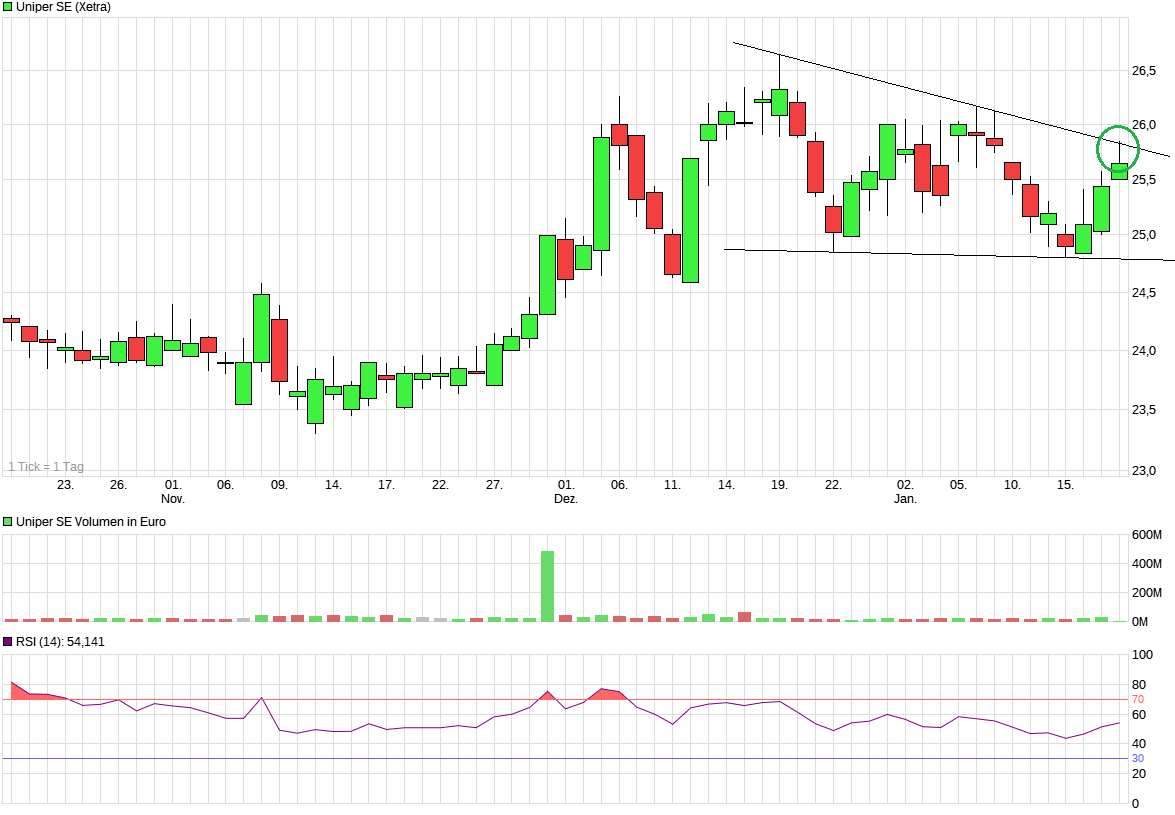Image resolution: width=1175 pixels, height=815 pixels.
Task: Click the 19. date axis label
Action: coord(779,485)
